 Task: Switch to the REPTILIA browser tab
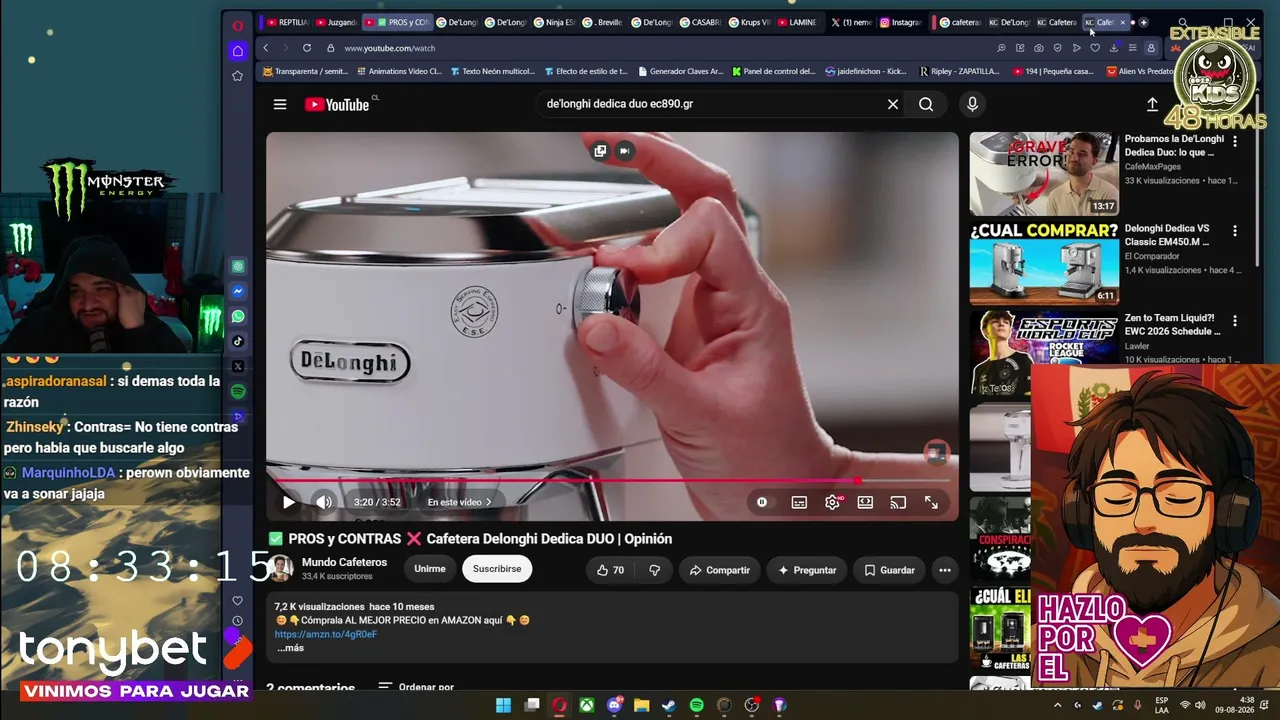[x=287, y=22]
